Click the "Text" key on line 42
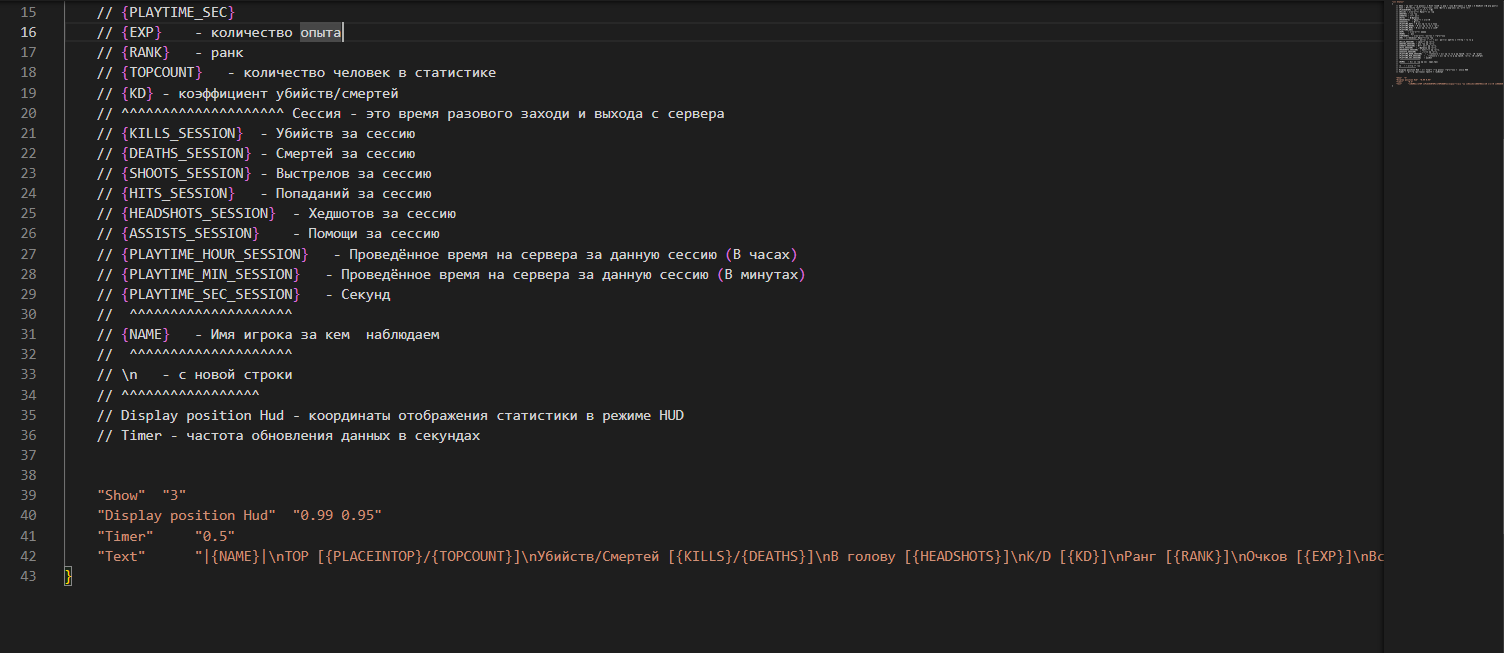Image resolution: width=1504 pixels, height=653 pixels. [121, 556]
